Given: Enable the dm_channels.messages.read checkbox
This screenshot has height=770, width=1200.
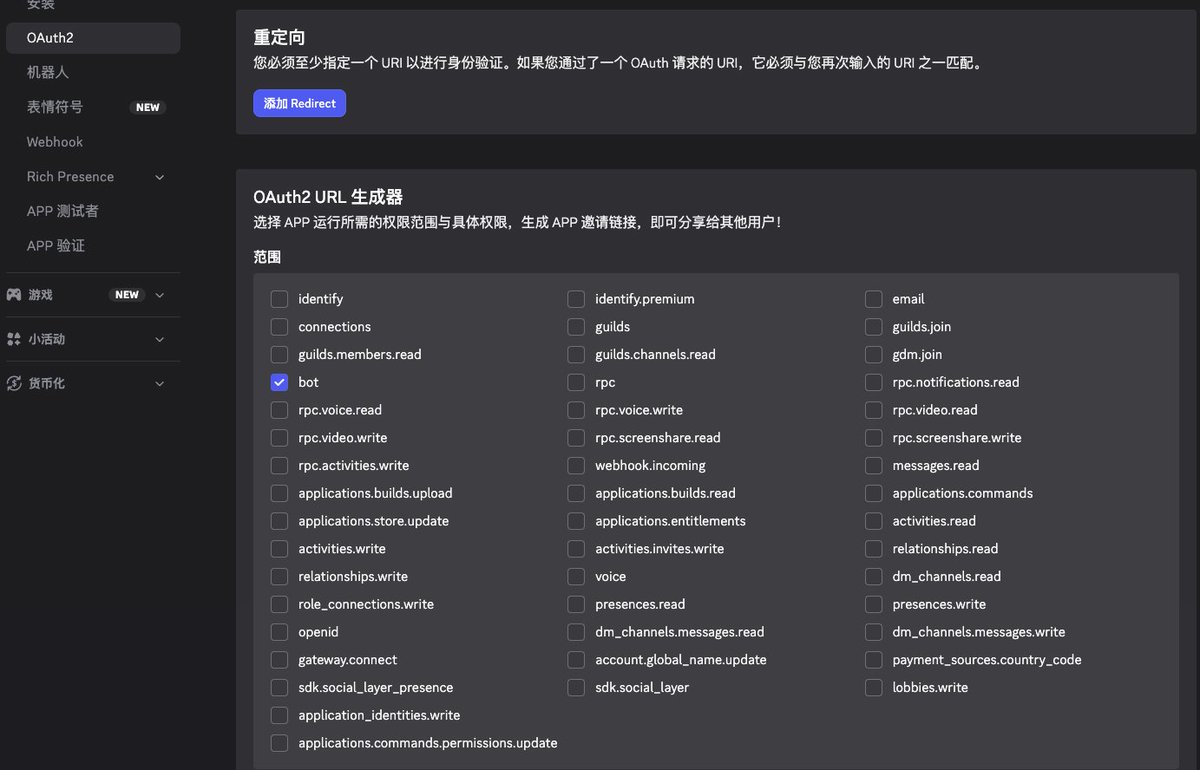Looking at the screenshot, I should [576, 632].
